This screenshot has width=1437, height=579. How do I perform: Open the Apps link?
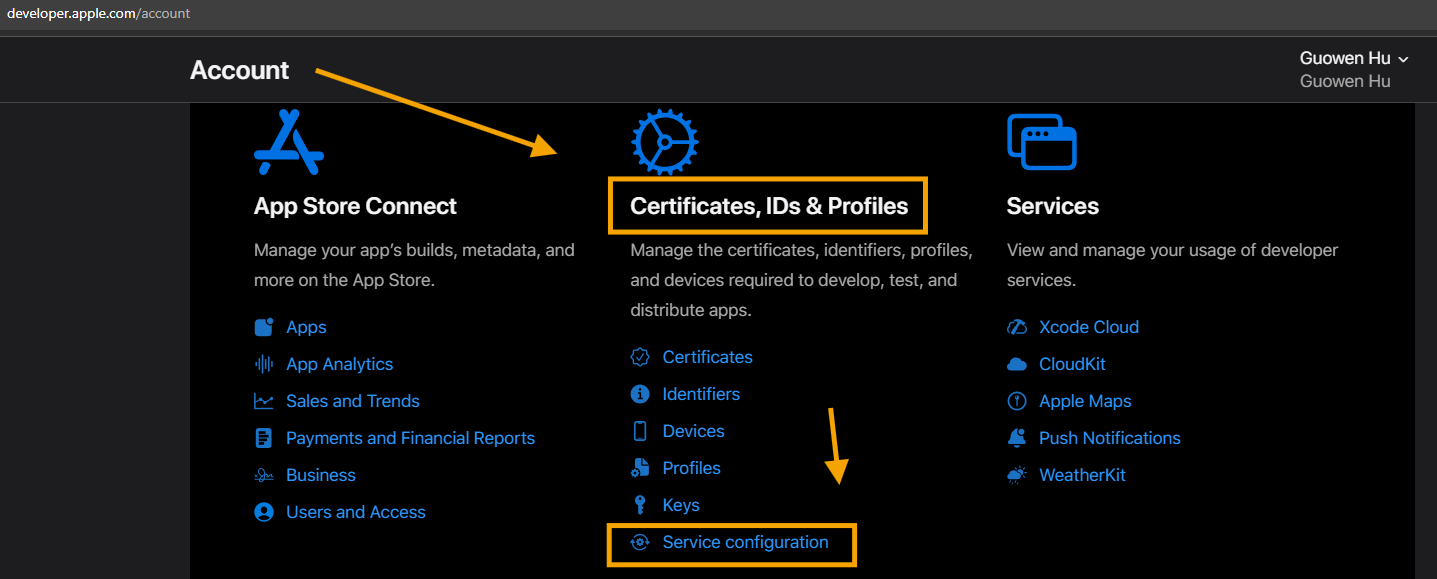(x=306, y=327)
